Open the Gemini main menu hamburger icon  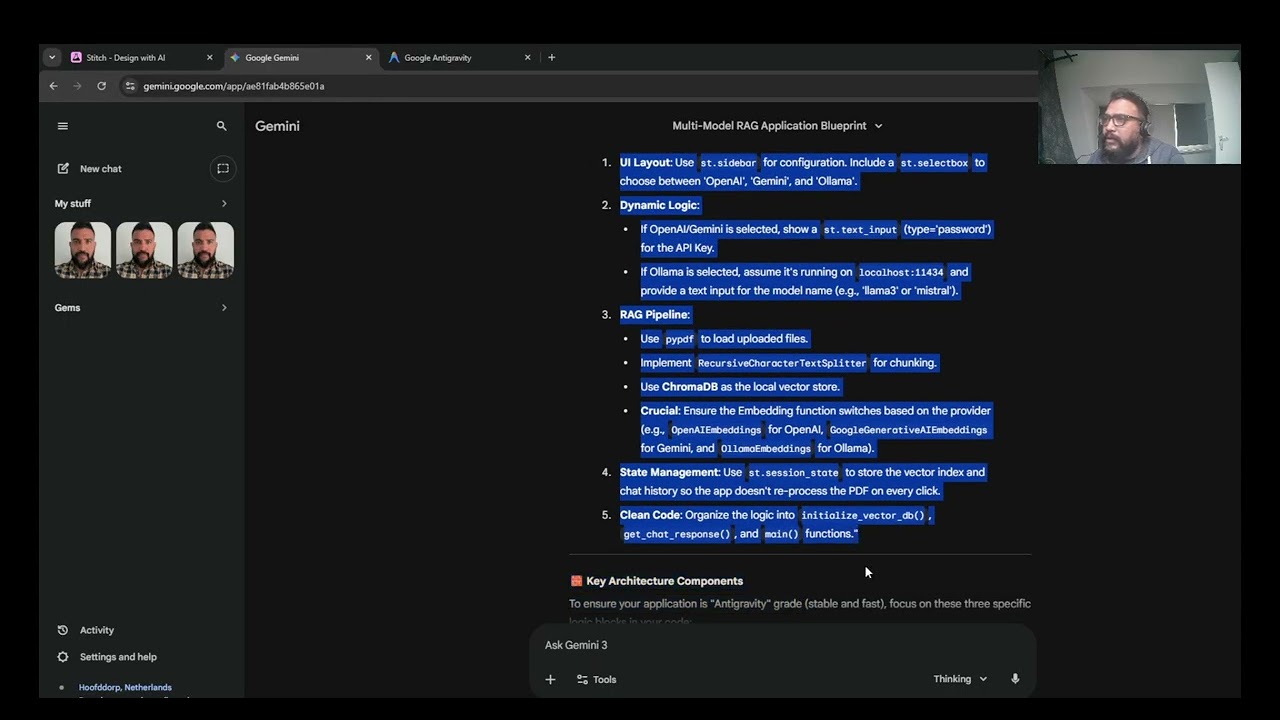(x=63, y=126)
